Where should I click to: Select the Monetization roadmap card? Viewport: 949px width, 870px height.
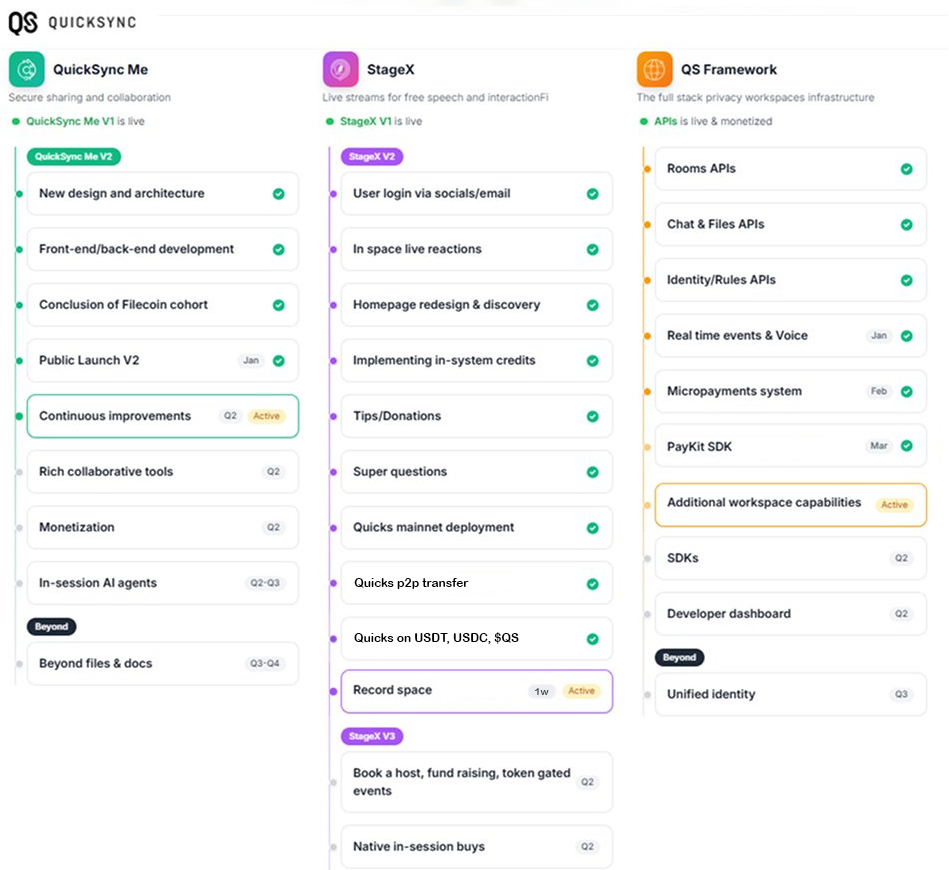pyautogui.click(x=163, y=527)
